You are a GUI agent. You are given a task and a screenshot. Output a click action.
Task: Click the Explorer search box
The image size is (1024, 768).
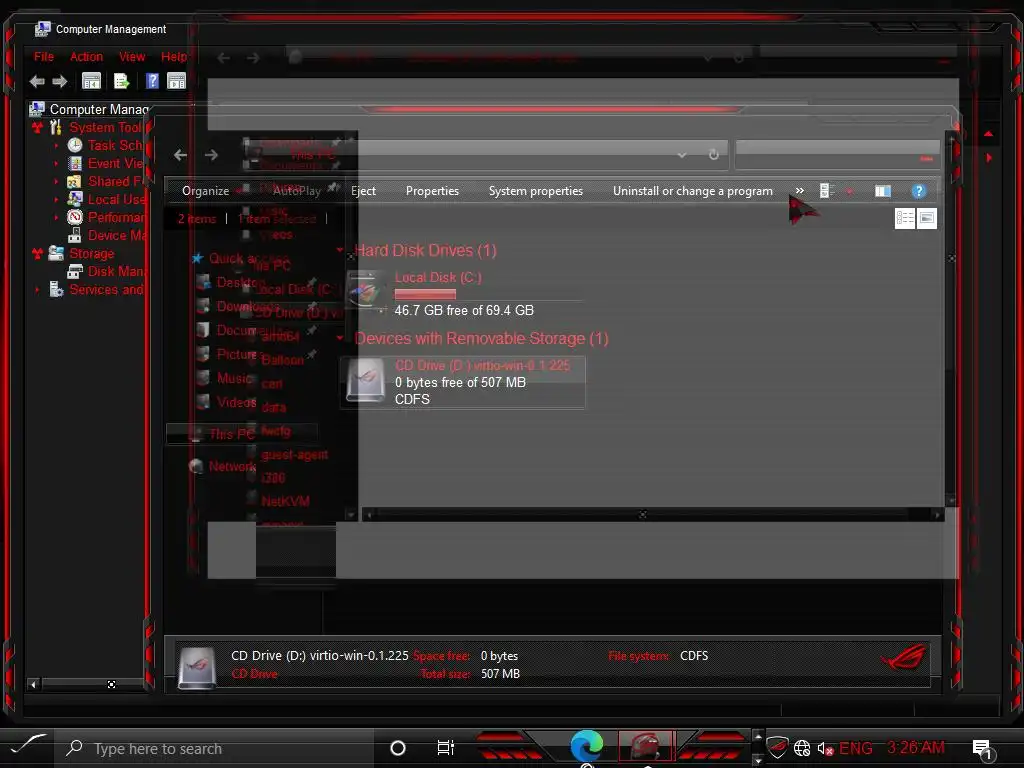coord(837,155)
